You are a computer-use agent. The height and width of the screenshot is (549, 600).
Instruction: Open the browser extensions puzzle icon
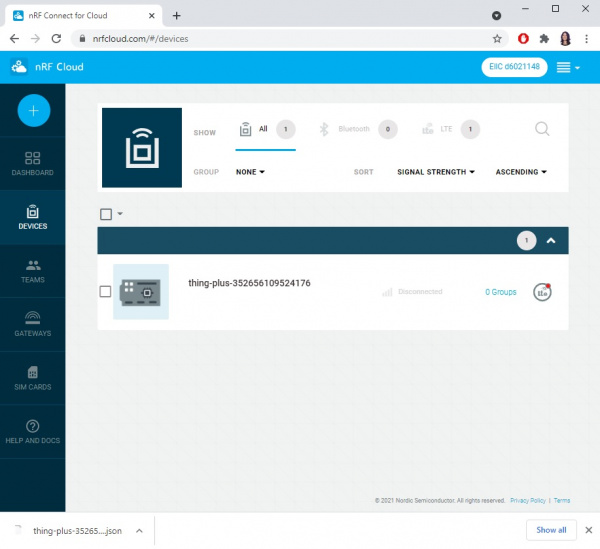coord(544,39)
